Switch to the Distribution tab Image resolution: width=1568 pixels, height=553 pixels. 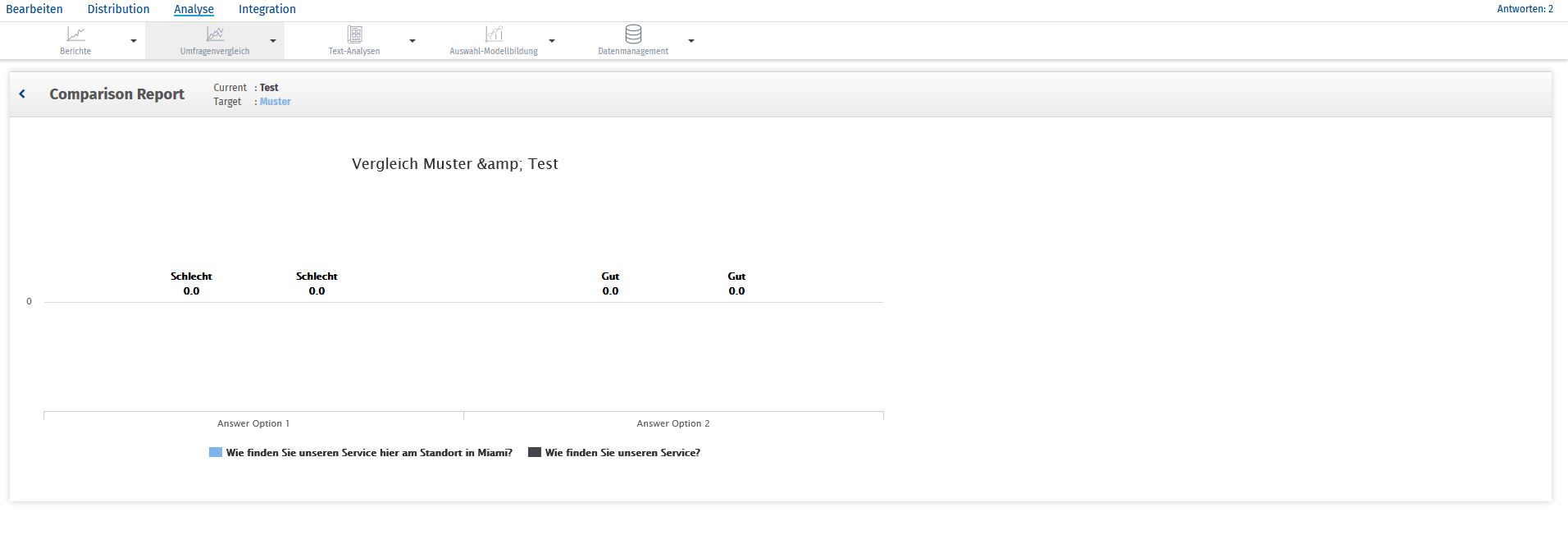tap(118, 9)
